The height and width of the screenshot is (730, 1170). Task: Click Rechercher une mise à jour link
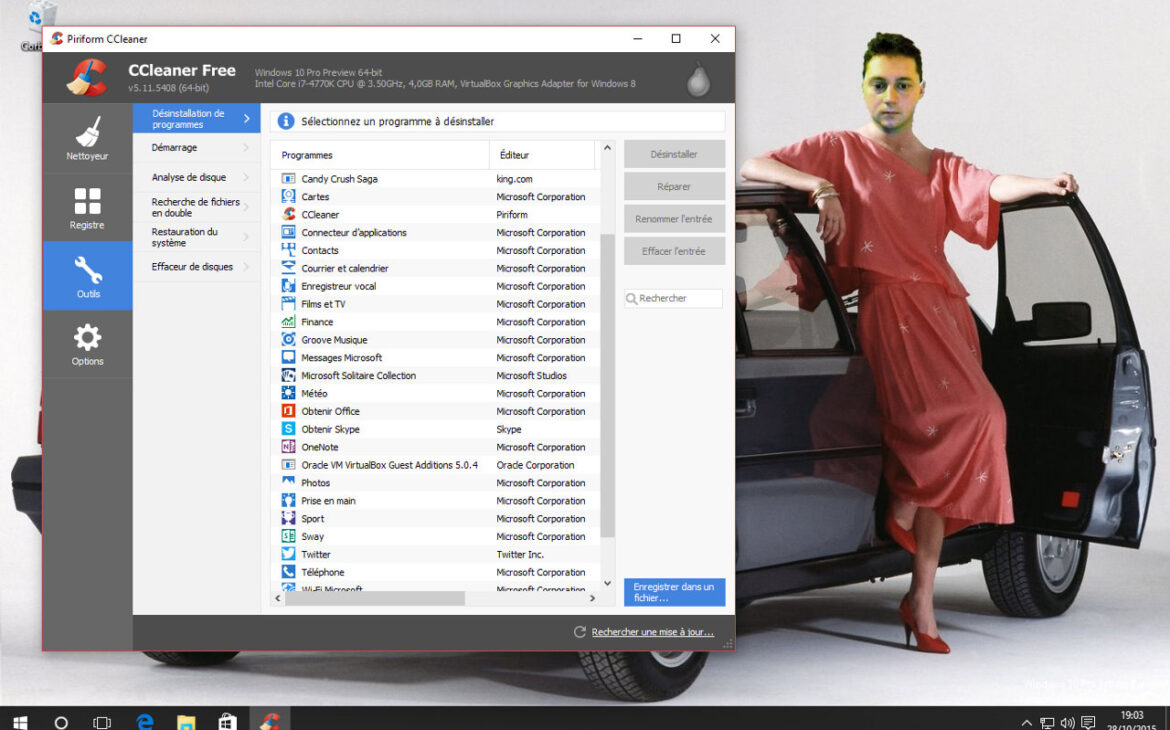652,632
